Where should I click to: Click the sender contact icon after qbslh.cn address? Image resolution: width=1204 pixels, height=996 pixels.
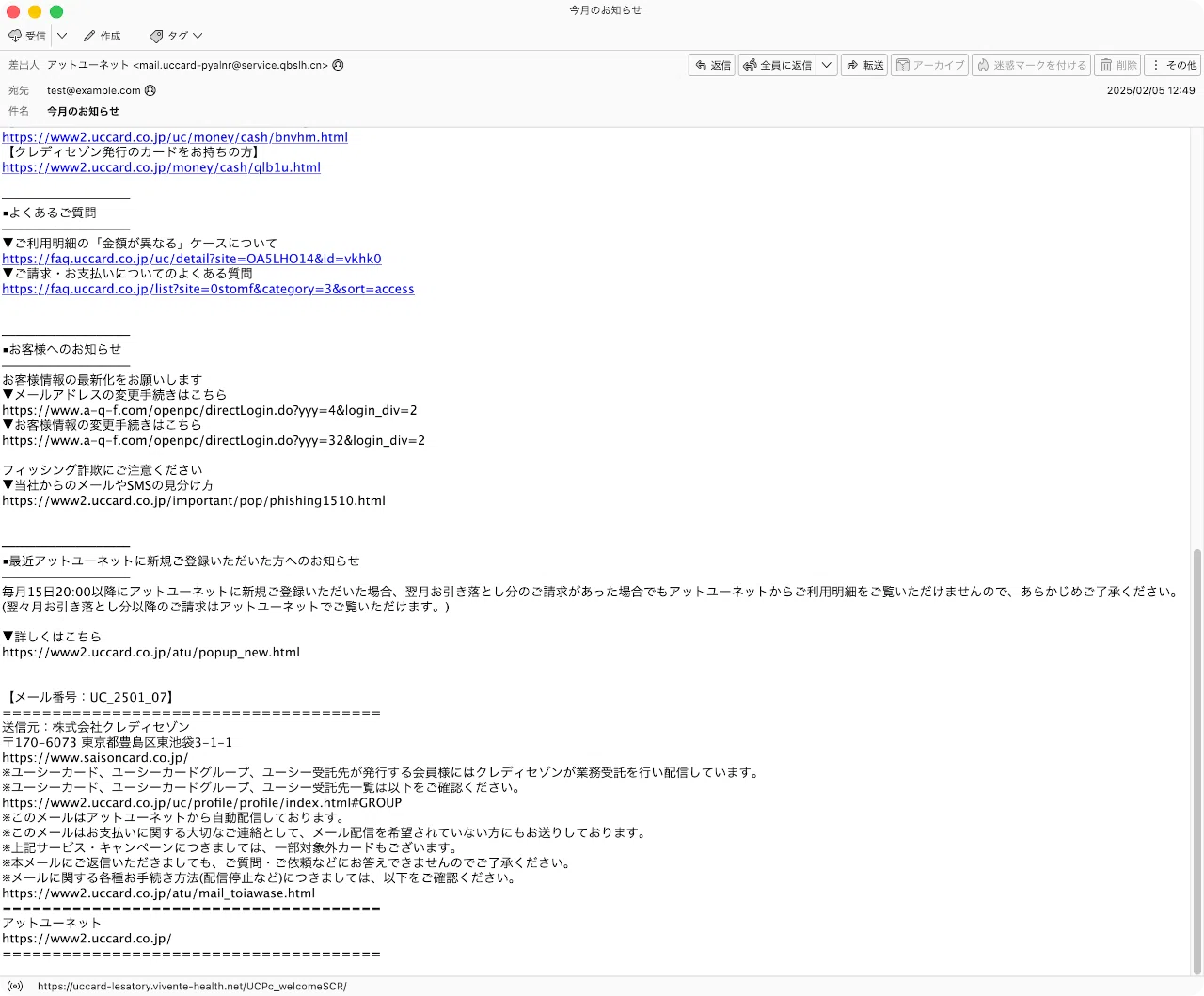[x=338, y=65]
